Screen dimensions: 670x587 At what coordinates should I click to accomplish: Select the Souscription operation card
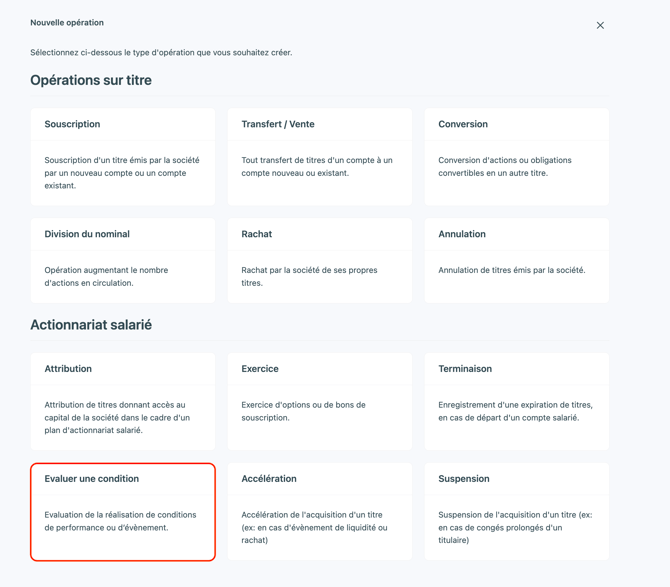coord(123,157)
